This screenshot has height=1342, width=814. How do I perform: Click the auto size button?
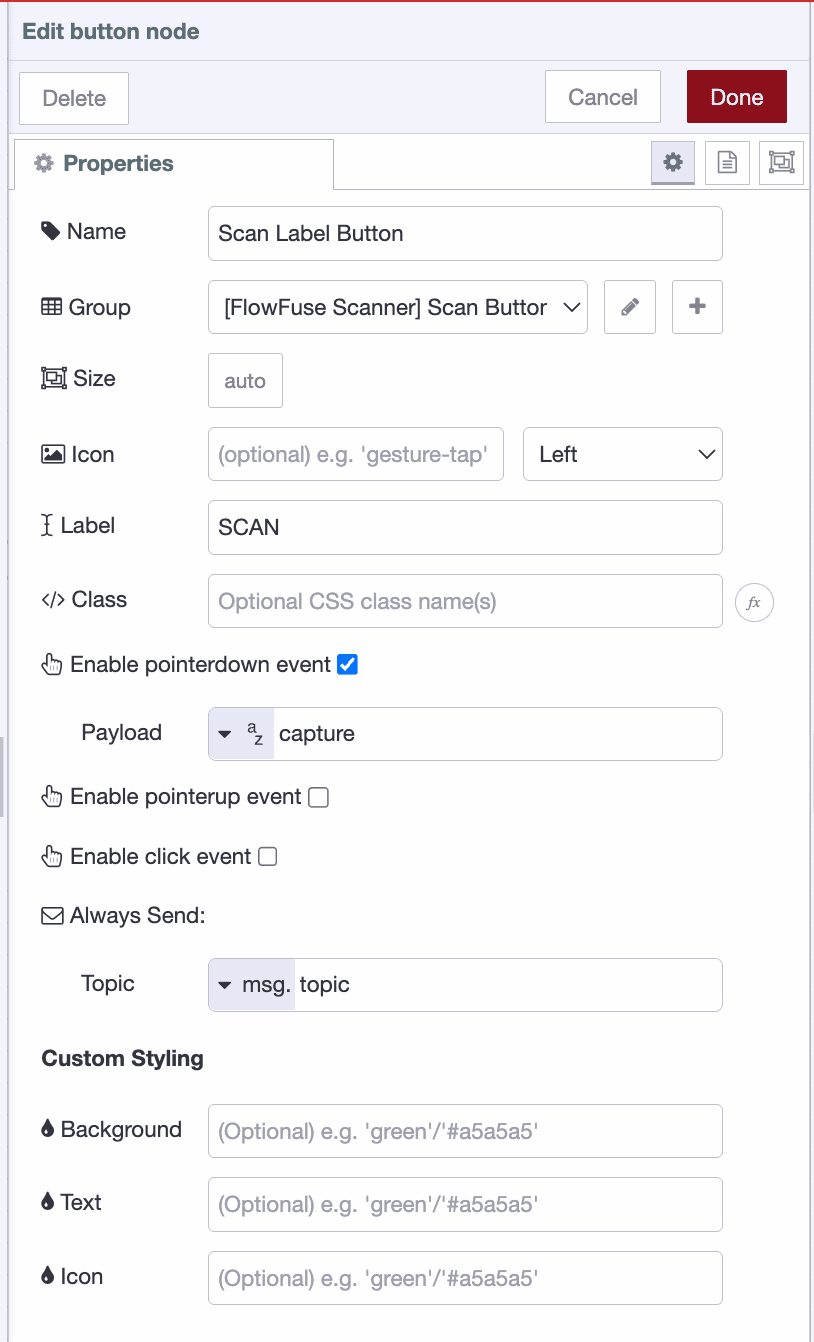click(x=244, y=380)
